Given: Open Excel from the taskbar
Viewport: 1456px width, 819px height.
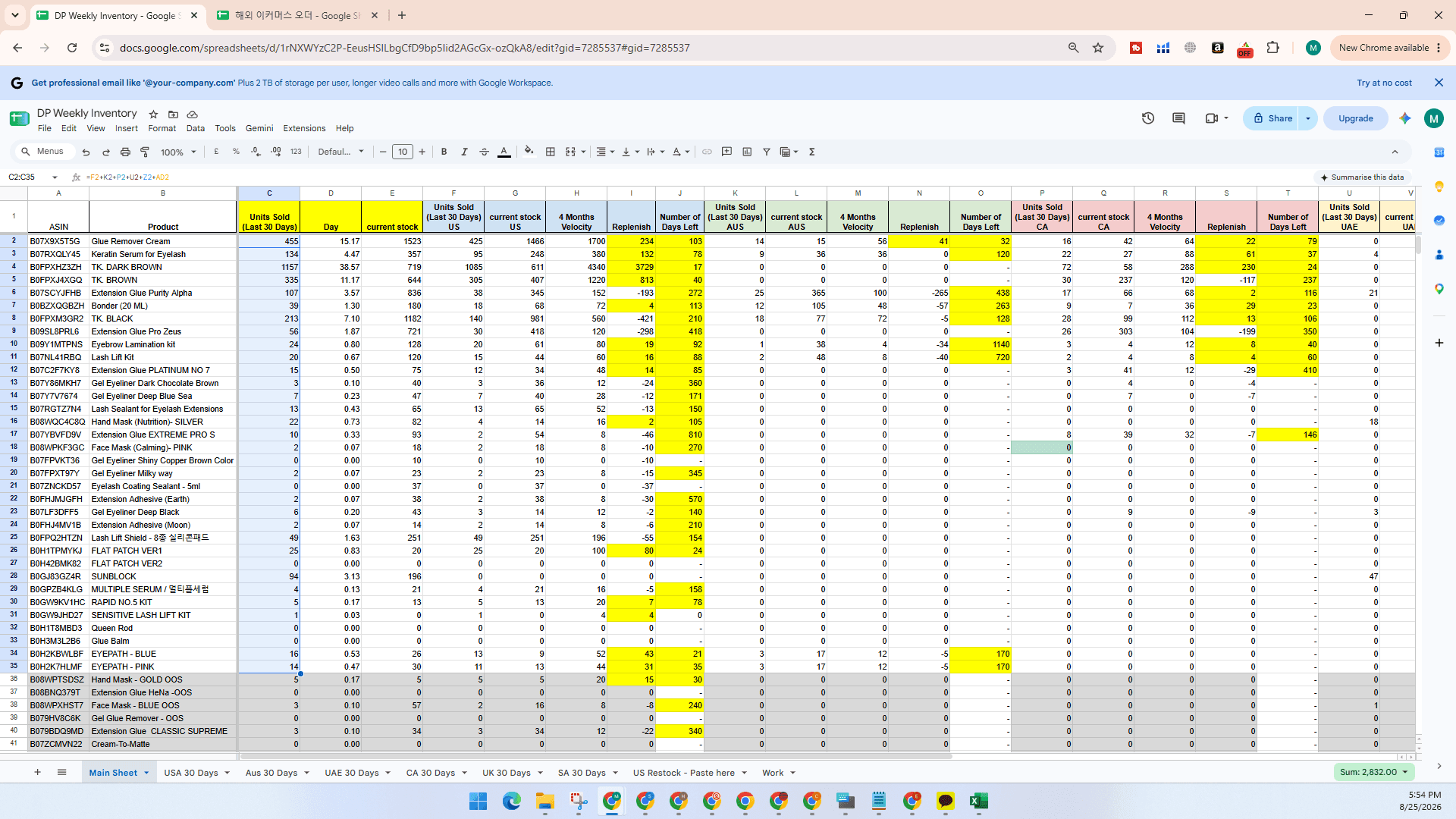Looking at the screenshot, I should 978,801.
